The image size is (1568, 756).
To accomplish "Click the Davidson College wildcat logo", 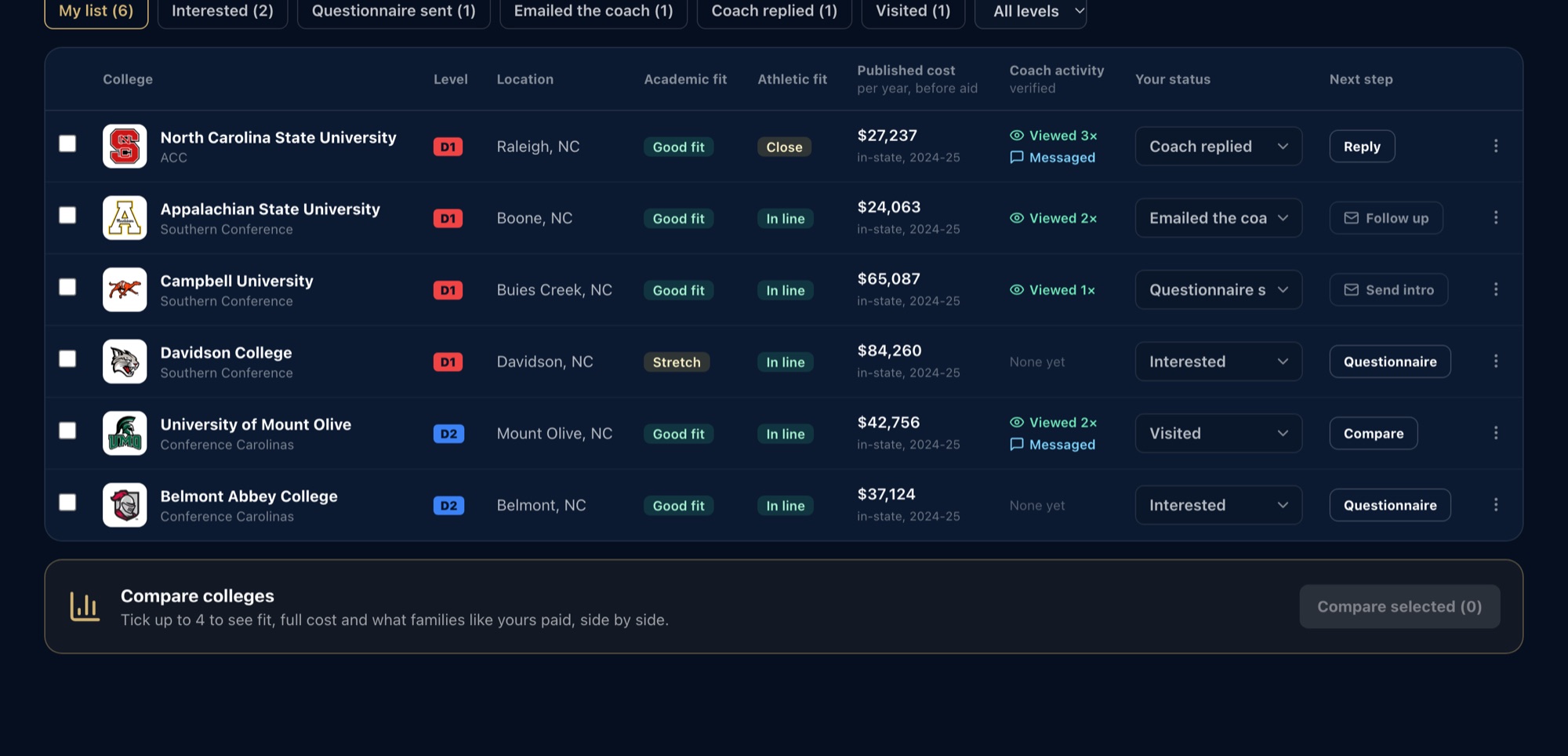I will point(125,362).
